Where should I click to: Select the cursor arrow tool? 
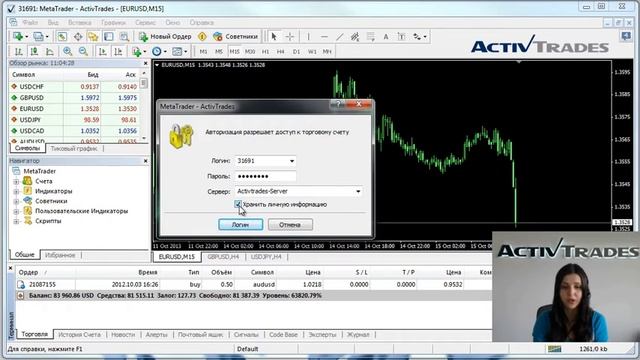274,37
